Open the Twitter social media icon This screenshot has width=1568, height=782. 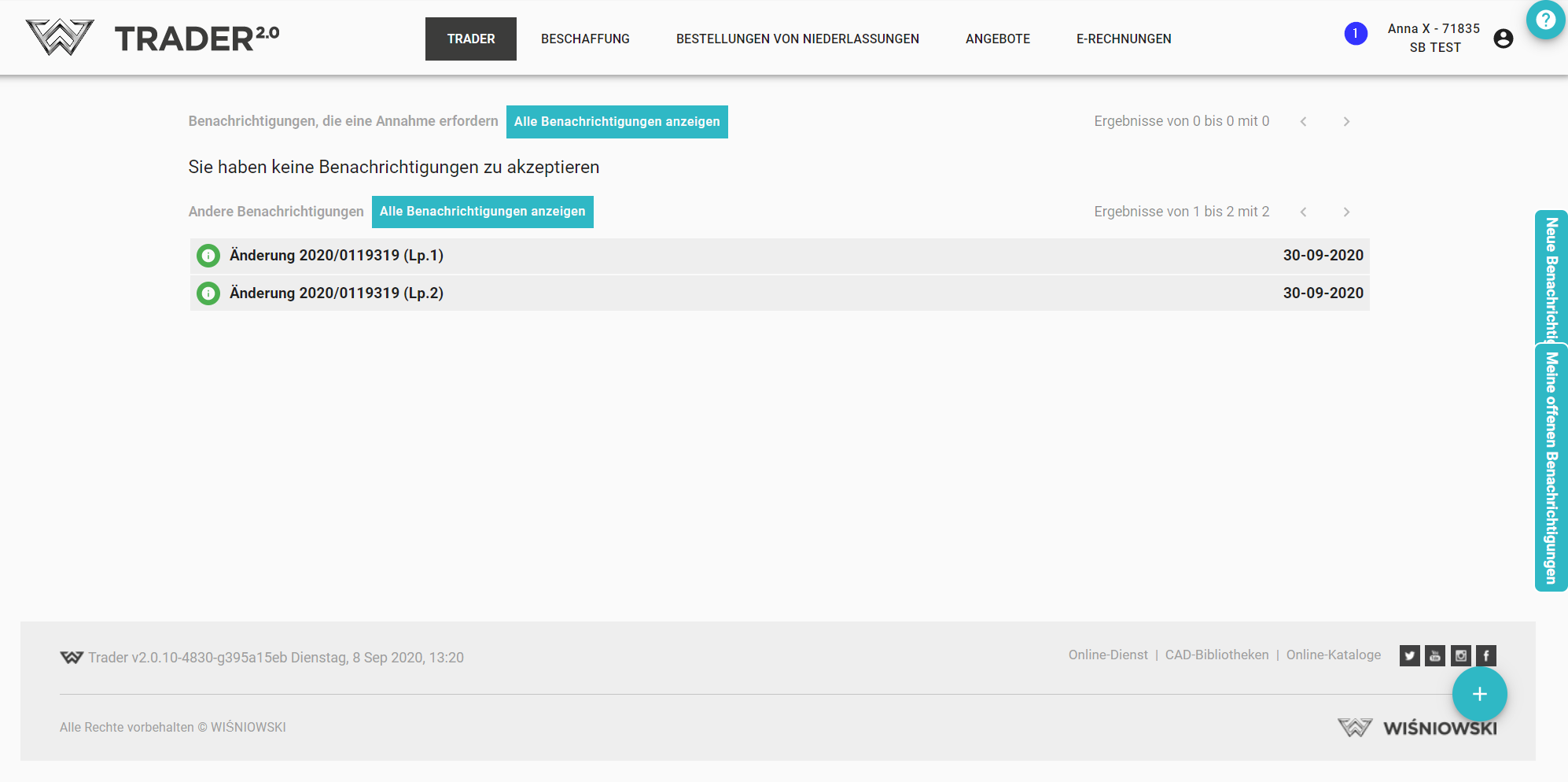(1409, 655)
